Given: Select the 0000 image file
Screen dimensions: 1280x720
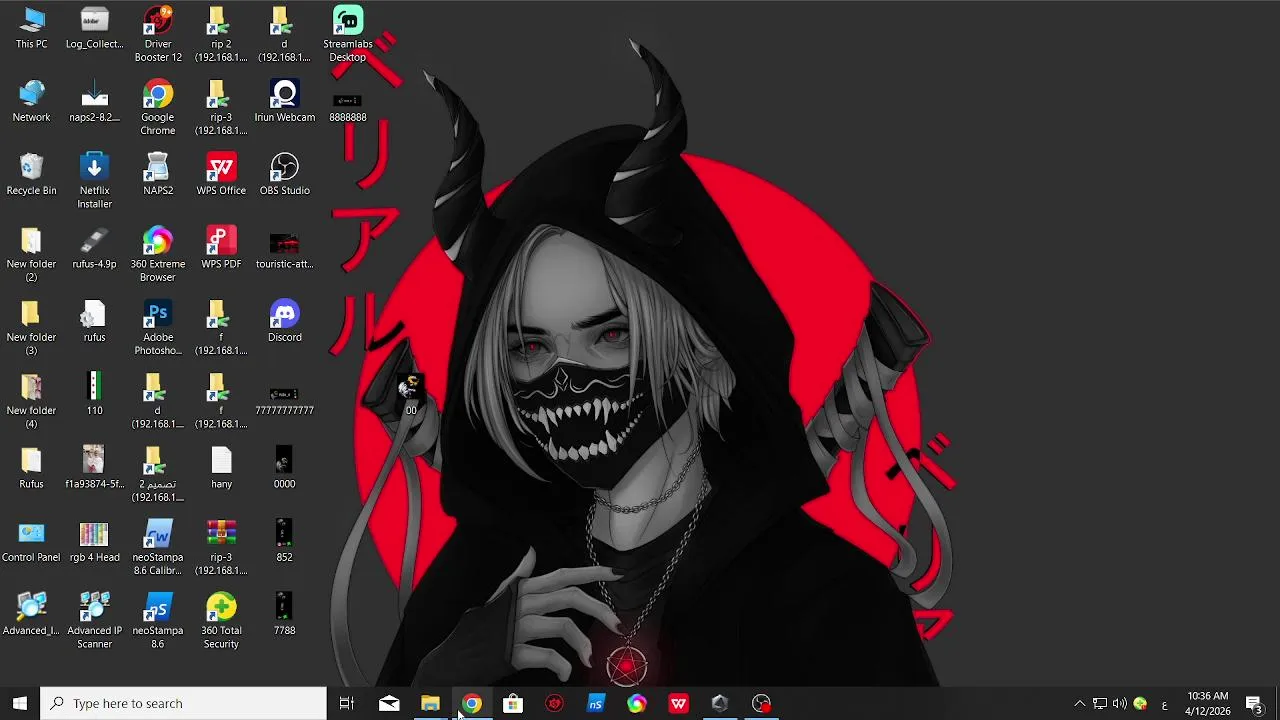Looking at the screenshot, I should click(284, 467).
